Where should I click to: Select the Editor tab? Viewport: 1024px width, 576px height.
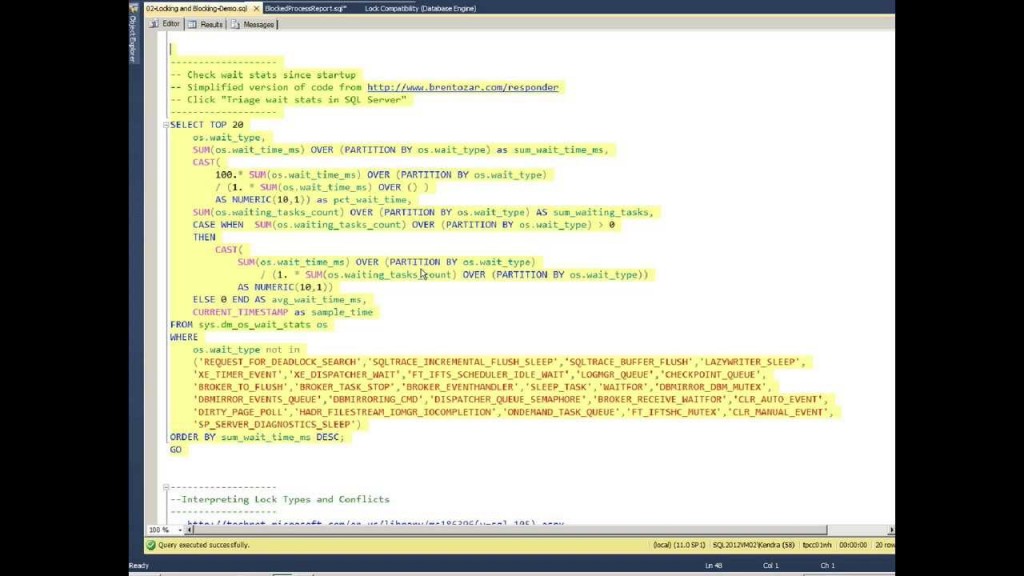coord(170,24)
